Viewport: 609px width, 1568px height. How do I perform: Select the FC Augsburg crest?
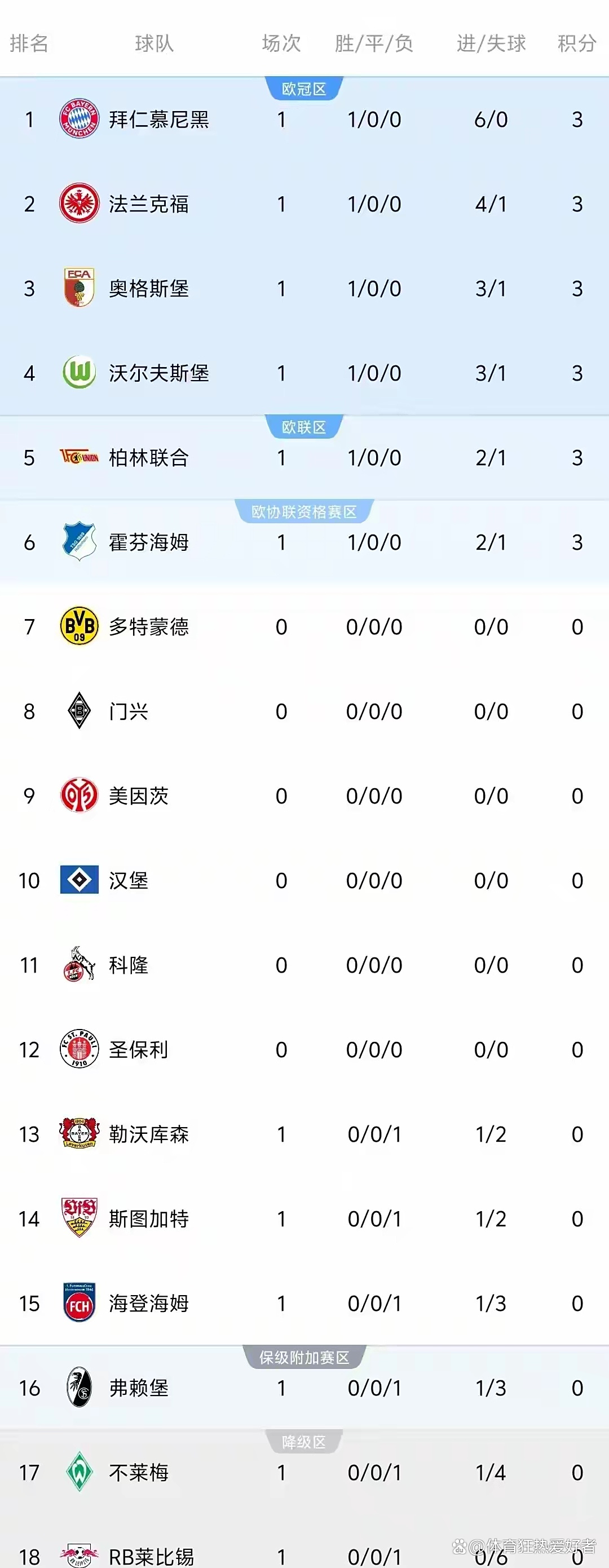pos(79,288)
